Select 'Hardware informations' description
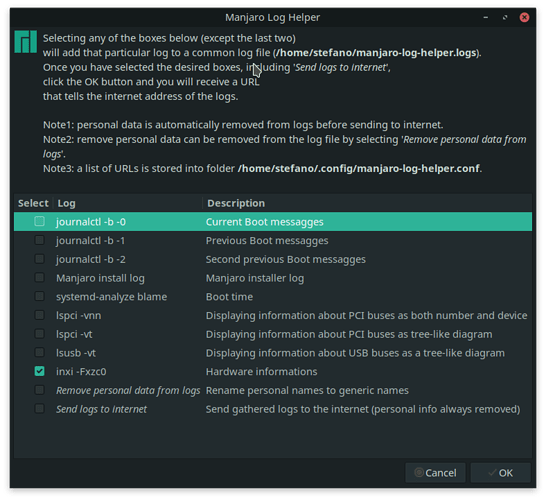Image resolution: width=546 pixels, height=500 pixels. point(262,372)
